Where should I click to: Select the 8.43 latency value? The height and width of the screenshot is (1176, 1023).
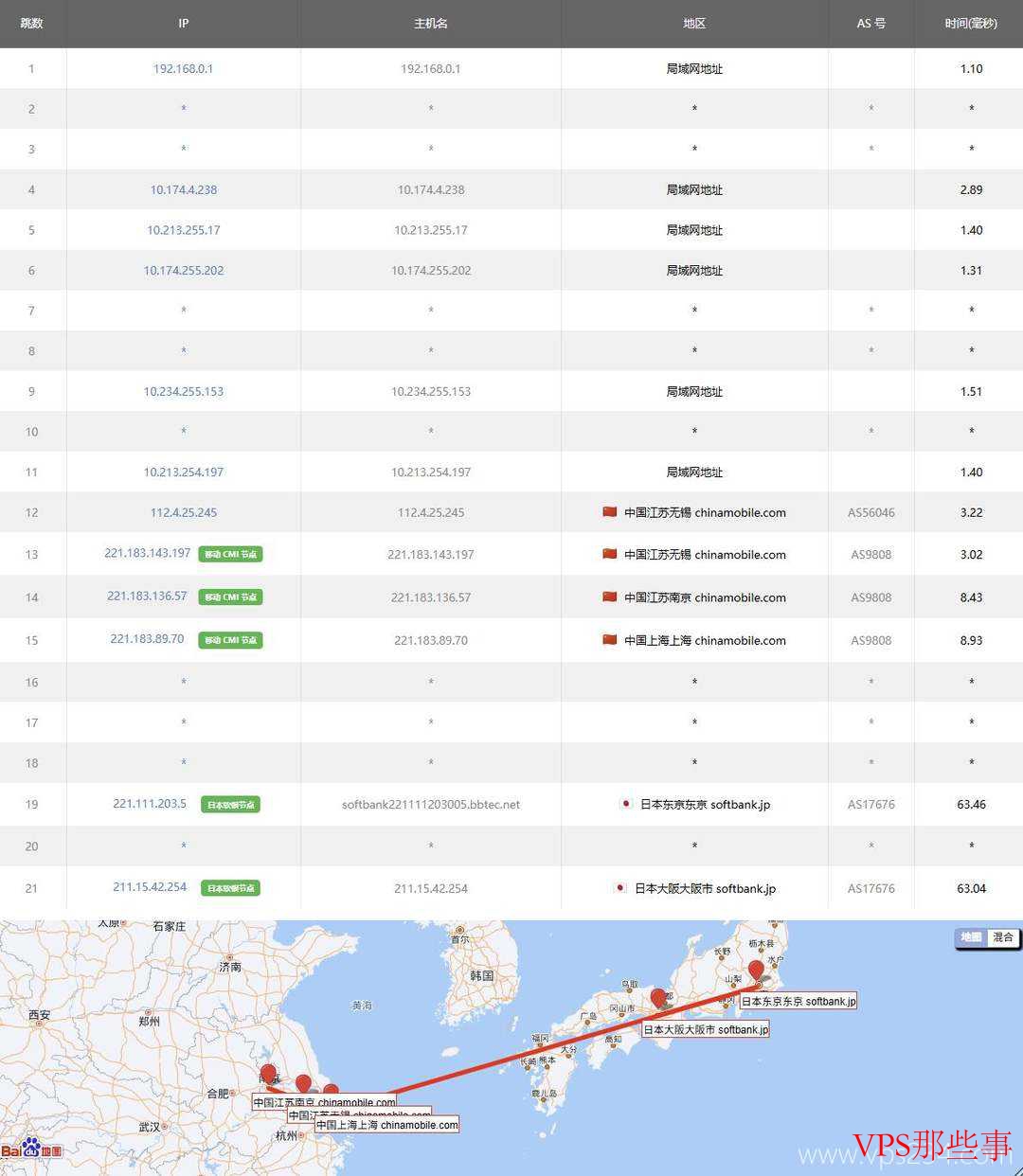click(971, 597)
